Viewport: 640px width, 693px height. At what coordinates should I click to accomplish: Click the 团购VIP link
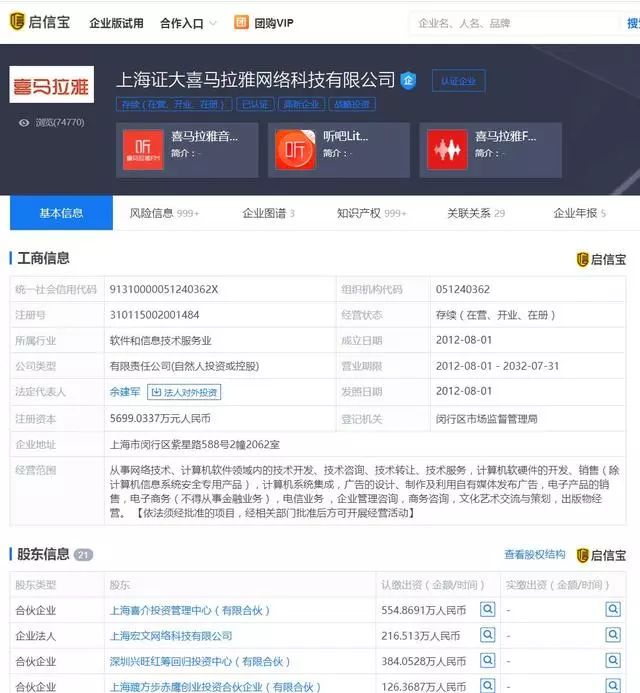274,23
